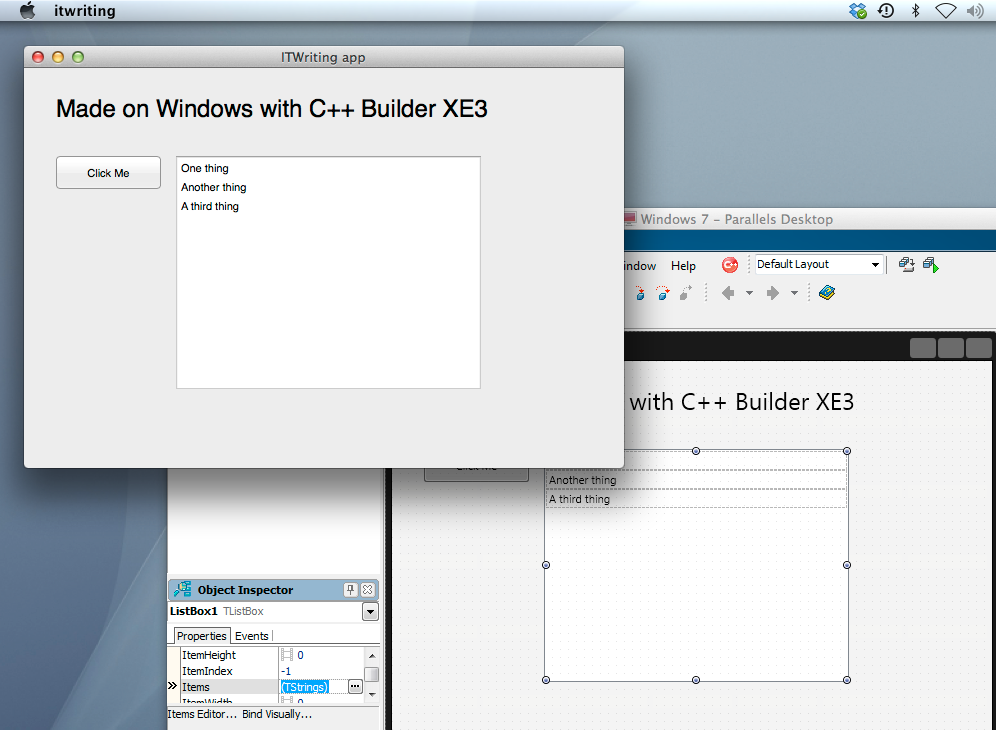996x730 pixels.
Task: Click the Click Me button
Action: [108, 173]
